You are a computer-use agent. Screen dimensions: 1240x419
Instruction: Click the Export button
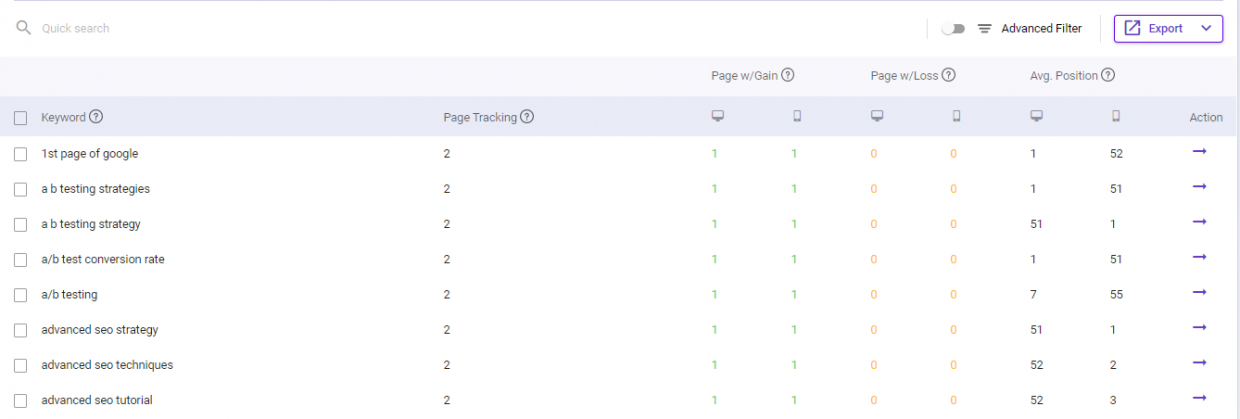pos(1168,28)
